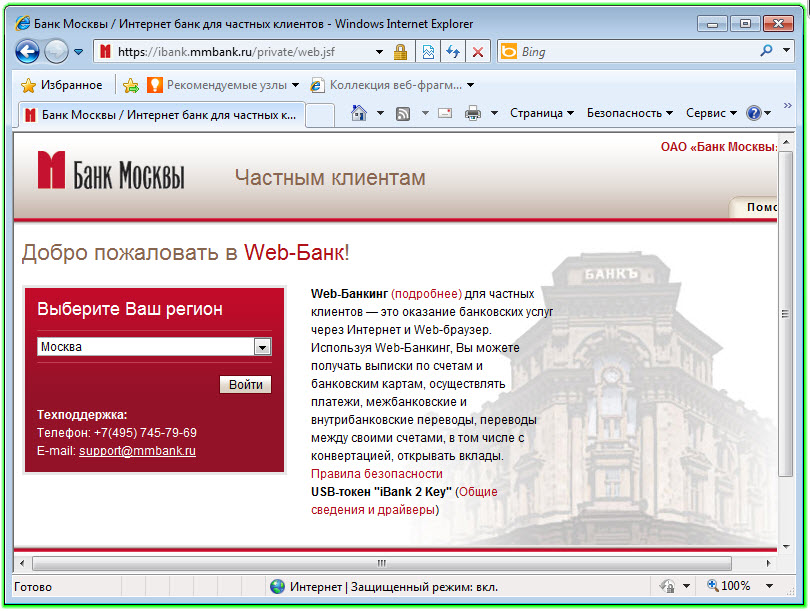Click the Read Mail envelope icon

(445, 113)
